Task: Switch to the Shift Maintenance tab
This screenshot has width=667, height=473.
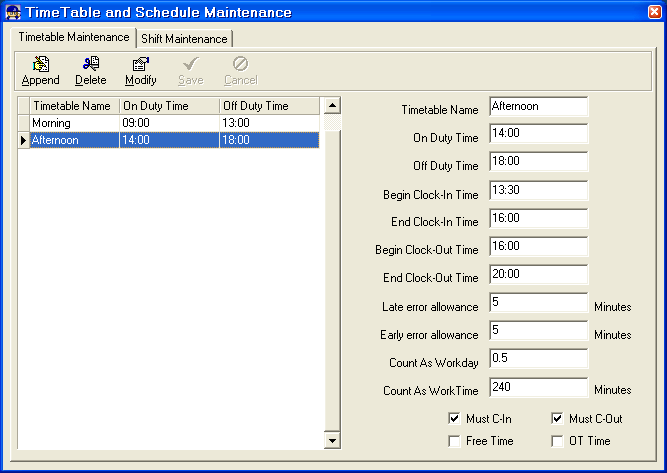Action: (x=184, y=38)
